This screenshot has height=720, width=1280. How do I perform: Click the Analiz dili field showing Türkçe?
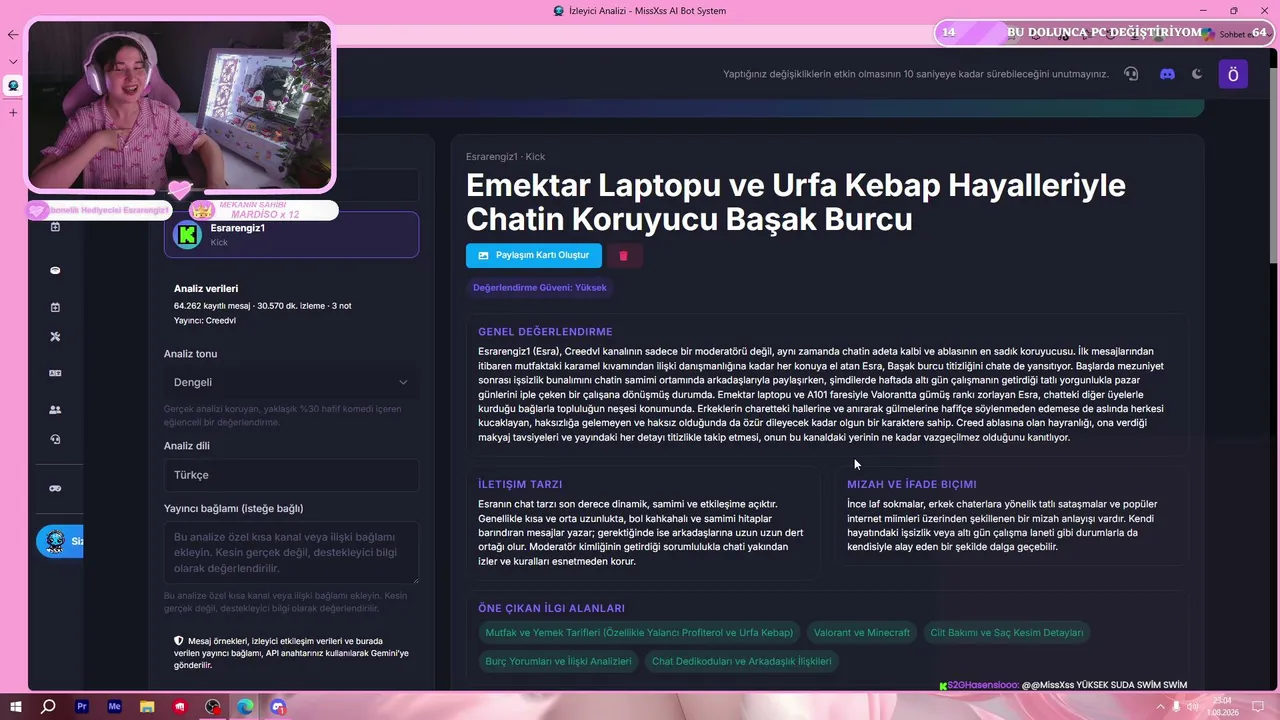291,475
